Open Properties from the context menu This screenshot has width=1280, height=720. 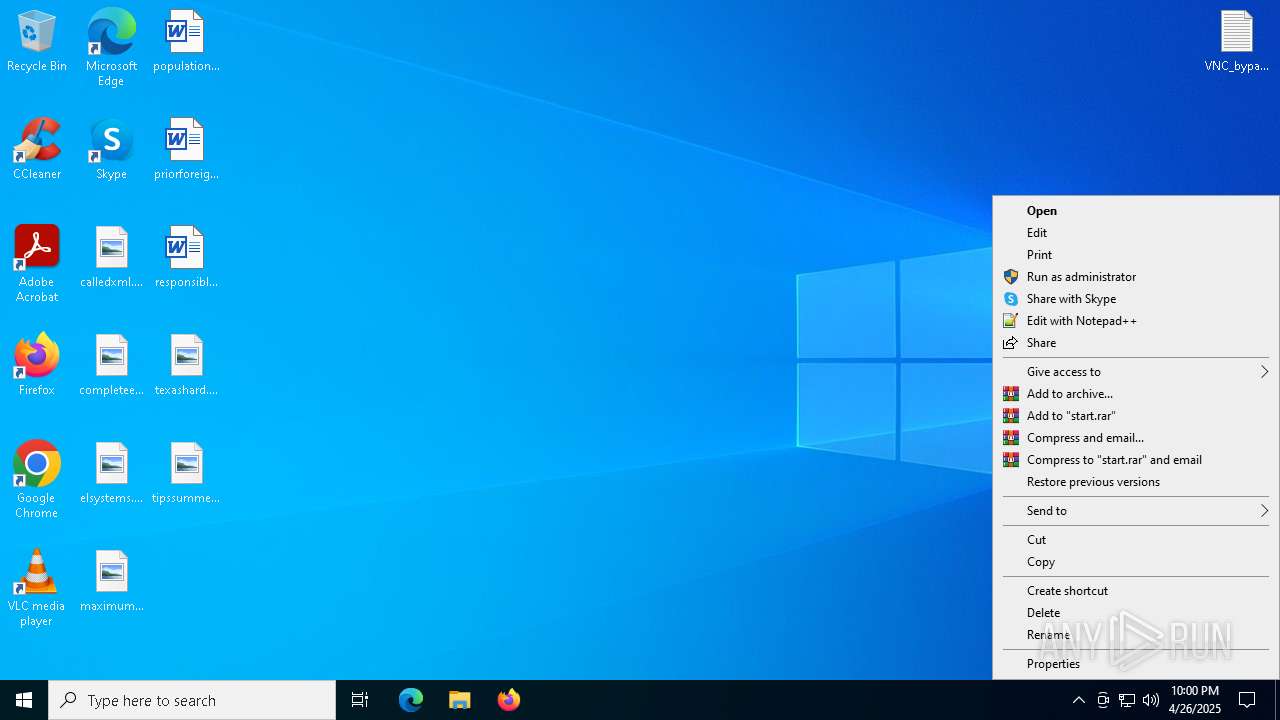1135,664
